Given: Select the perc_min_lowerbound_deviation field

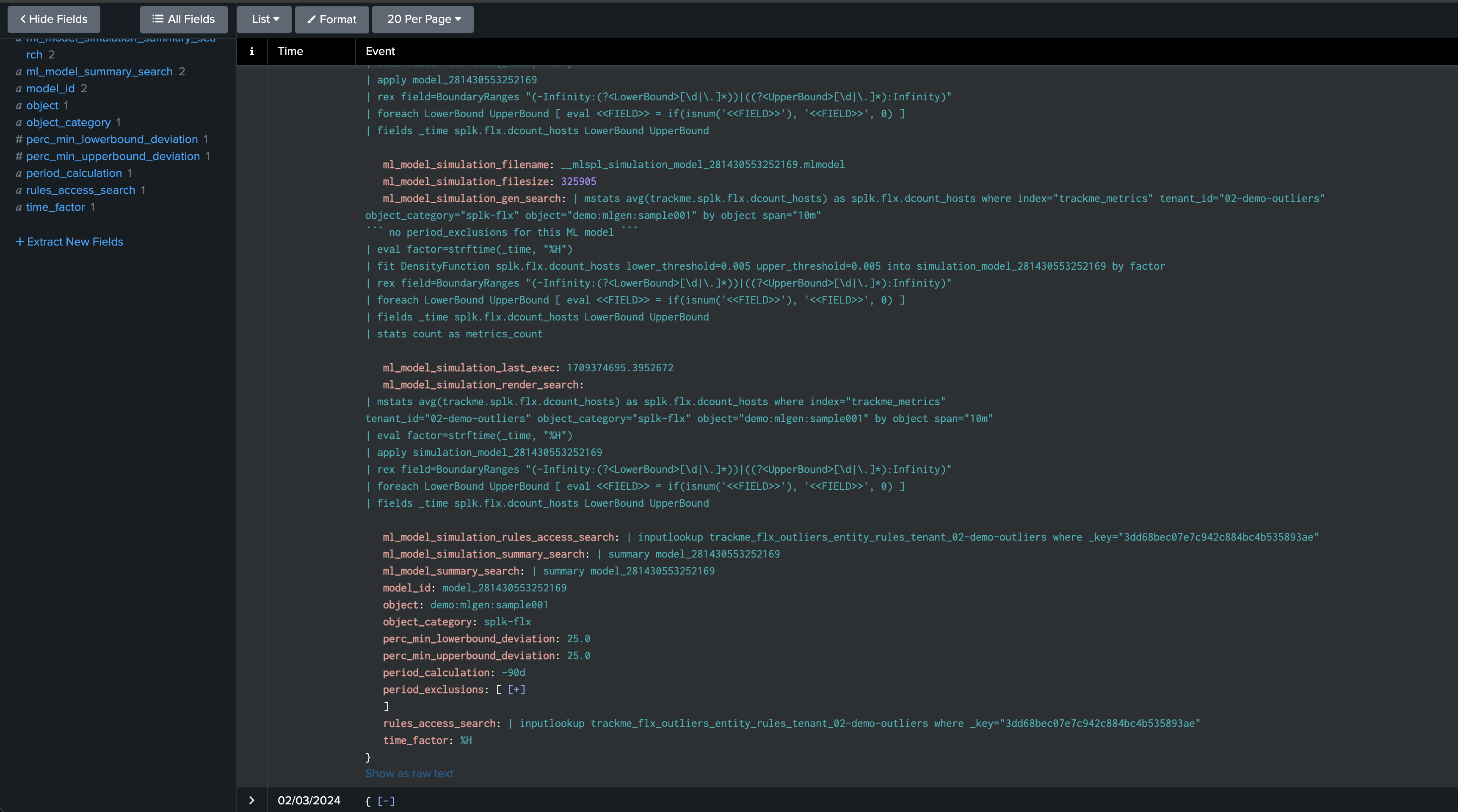Looking at the screenshot, I should [x=112, y=139].
